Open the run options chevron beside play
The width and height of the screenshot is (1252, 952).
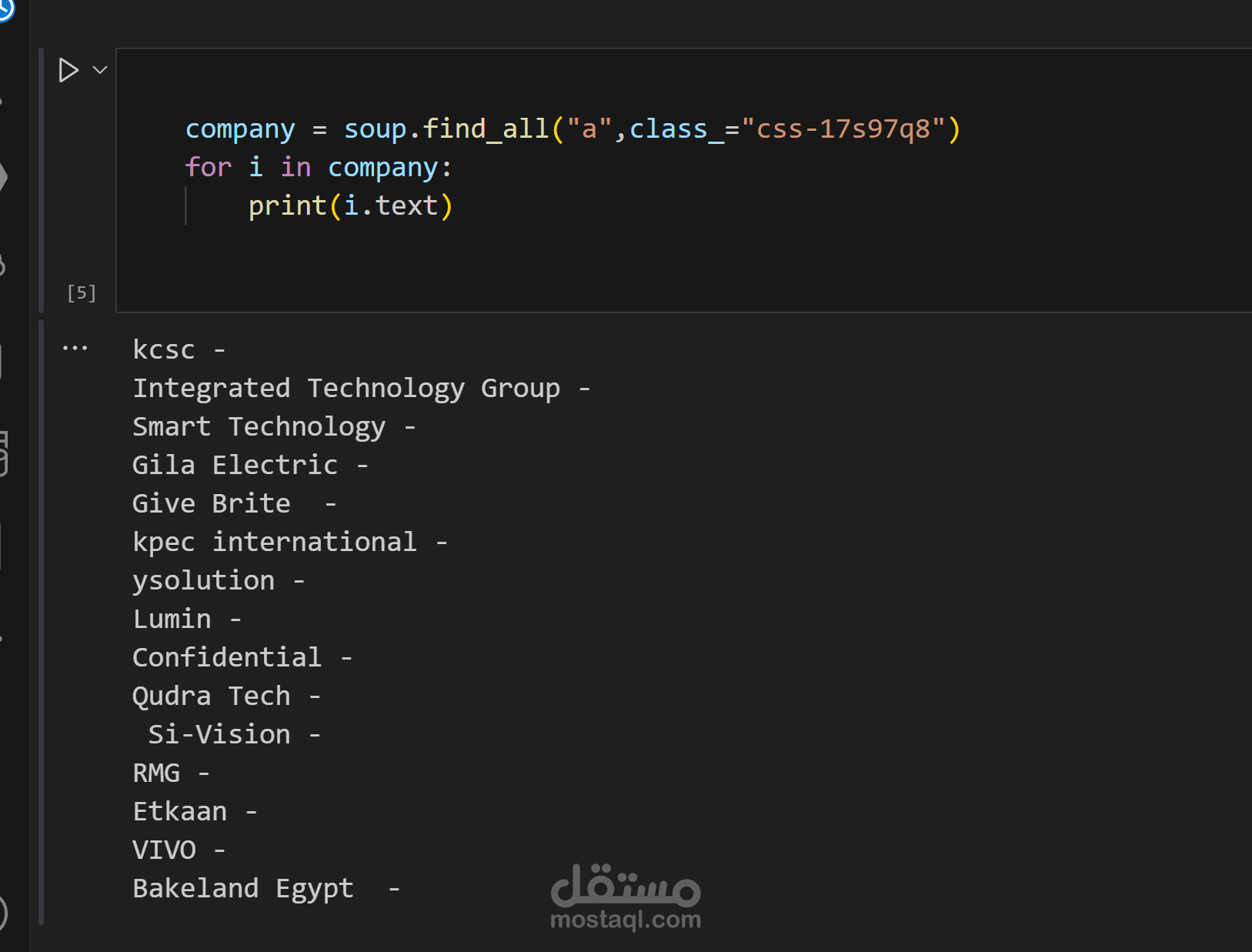100,70
